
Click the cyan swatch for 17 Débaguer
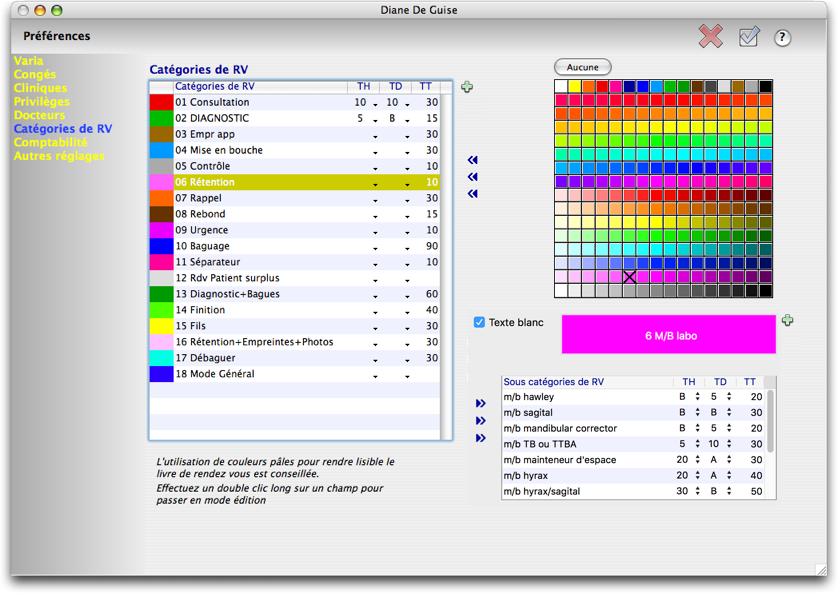[x=161, y=358]
